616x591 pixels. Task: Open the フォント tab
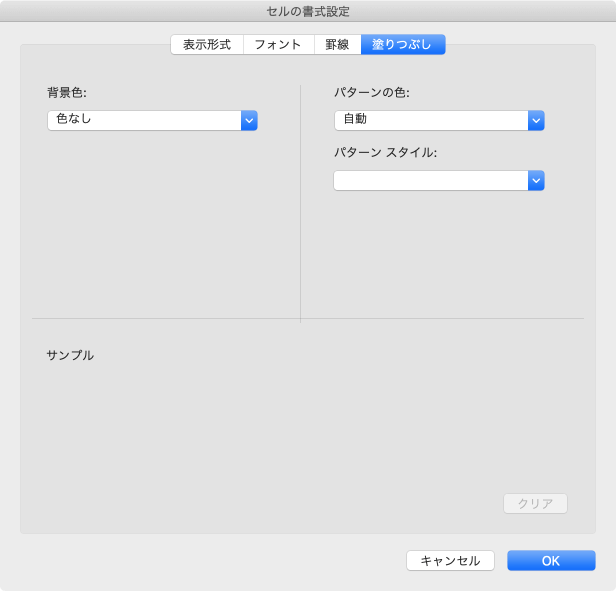point(278,44)
